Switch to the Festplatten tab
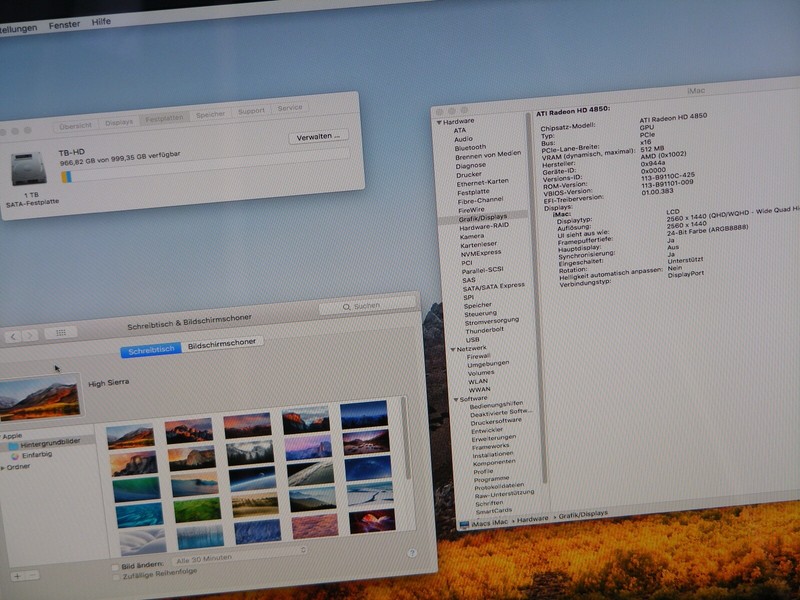 point(164,118)
